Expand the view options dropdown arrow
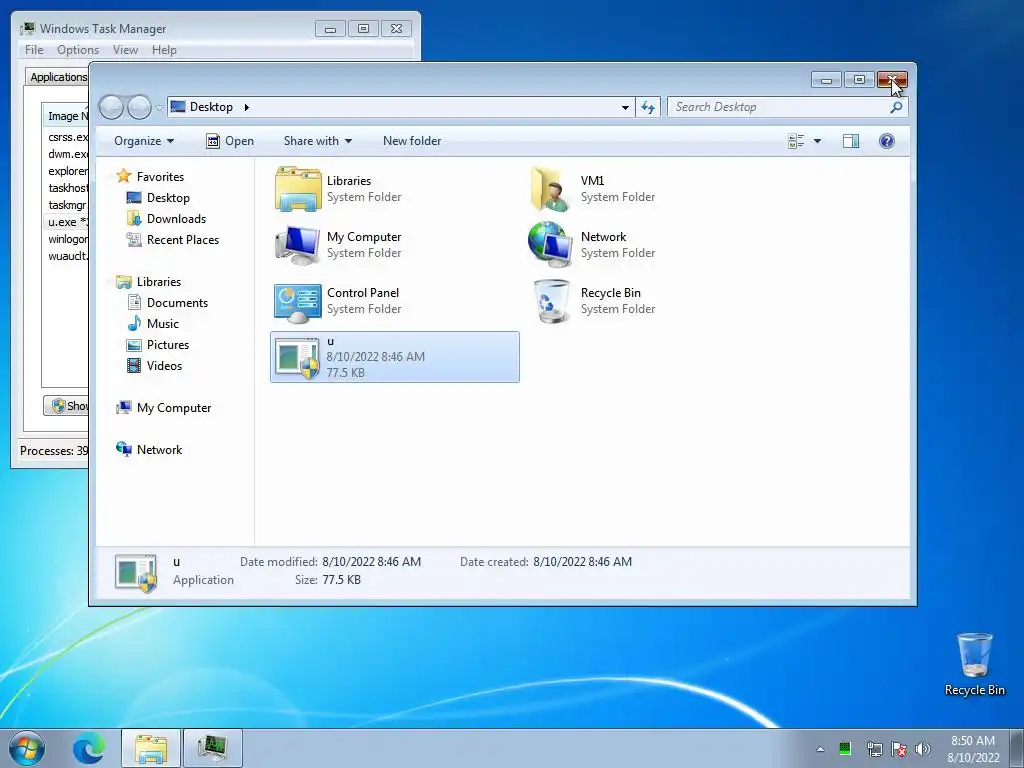 [x=817, y=141]
